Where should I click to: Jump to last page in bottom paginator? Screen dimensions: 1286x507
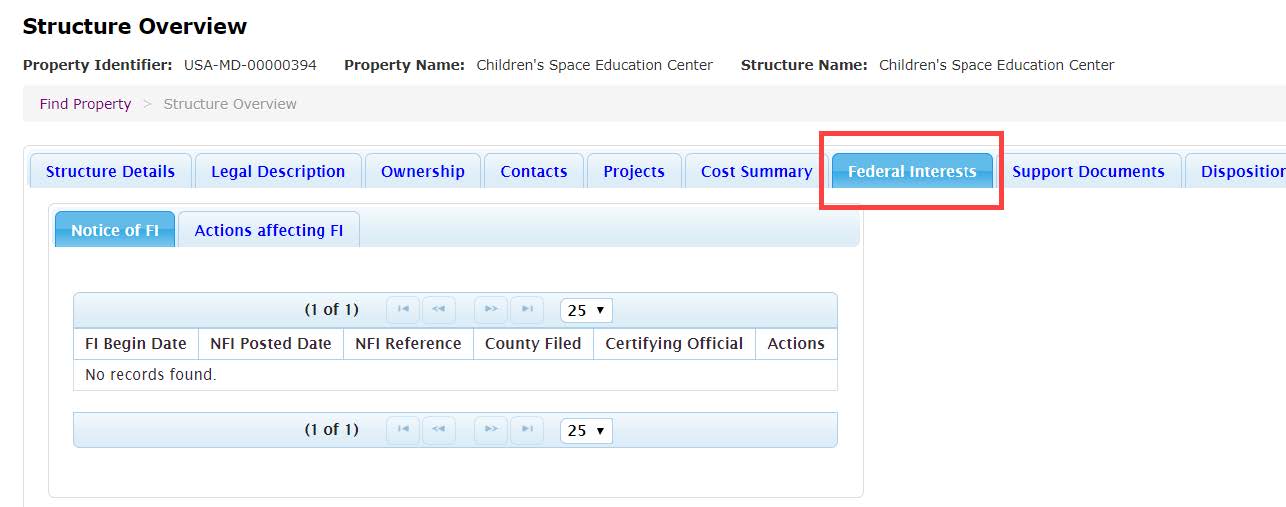tap(527, 430)
